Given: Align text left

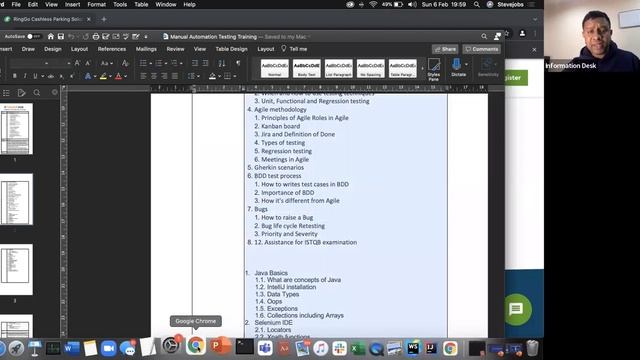Looking at the screenshot, I should tap(143, 76).
